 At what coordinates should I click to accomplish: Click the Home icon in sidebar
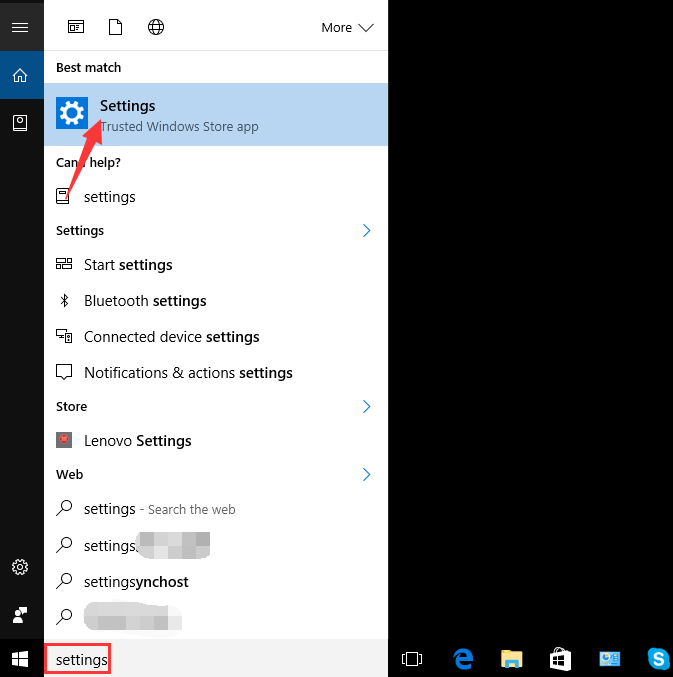tap(20, 75)
